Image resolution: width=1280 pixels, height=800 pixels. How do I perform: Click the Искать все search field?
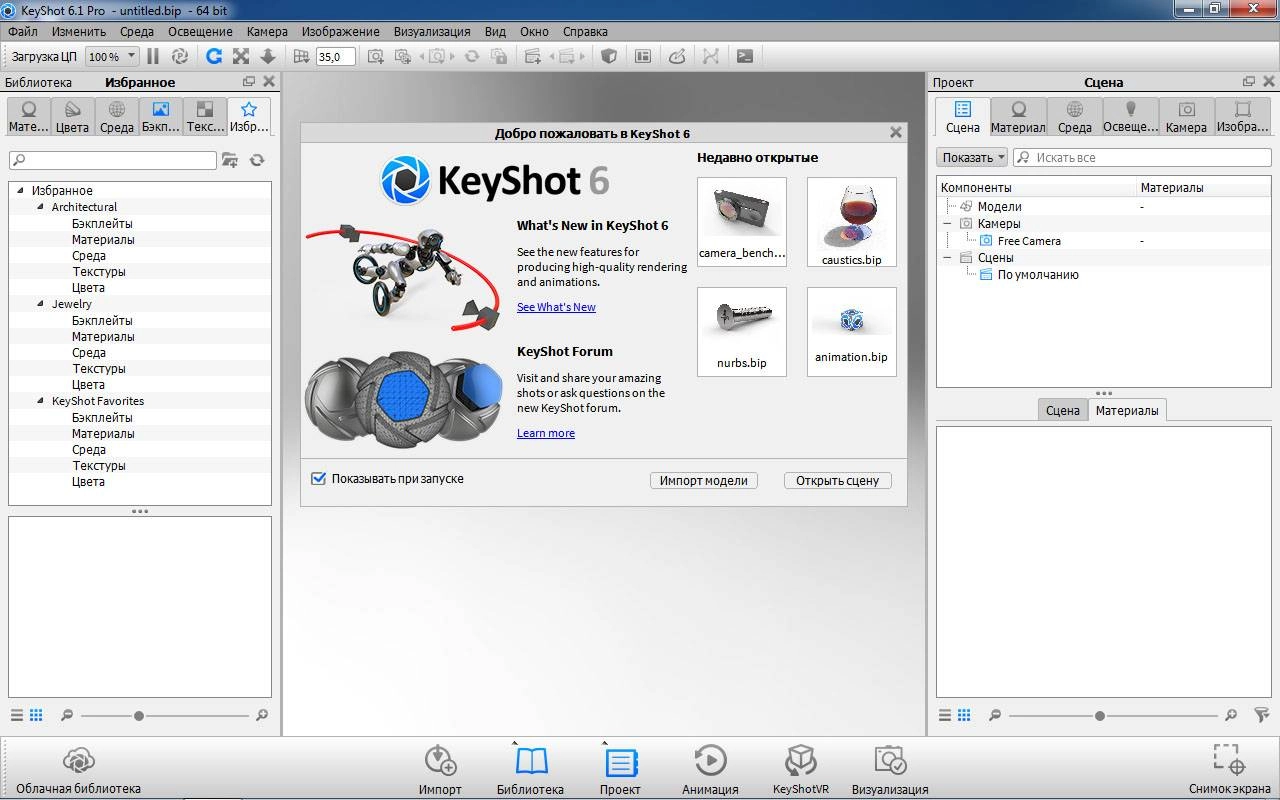[1142, 157]
